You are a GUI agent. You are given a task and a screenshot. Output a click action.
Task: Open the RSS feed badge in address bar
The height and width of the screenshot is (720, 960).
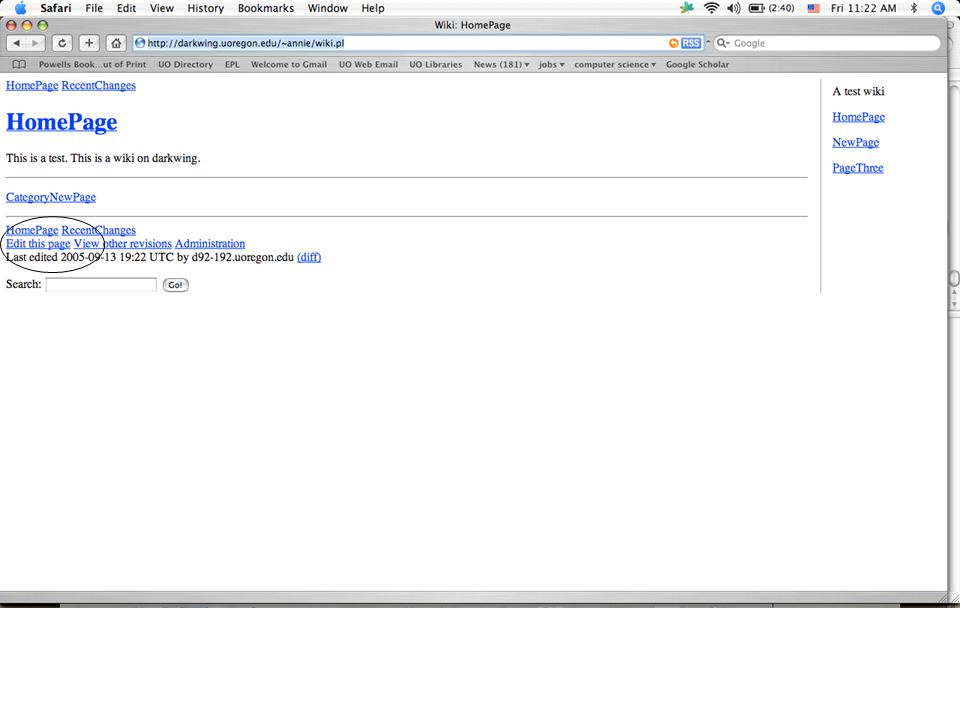pos(691,43)
